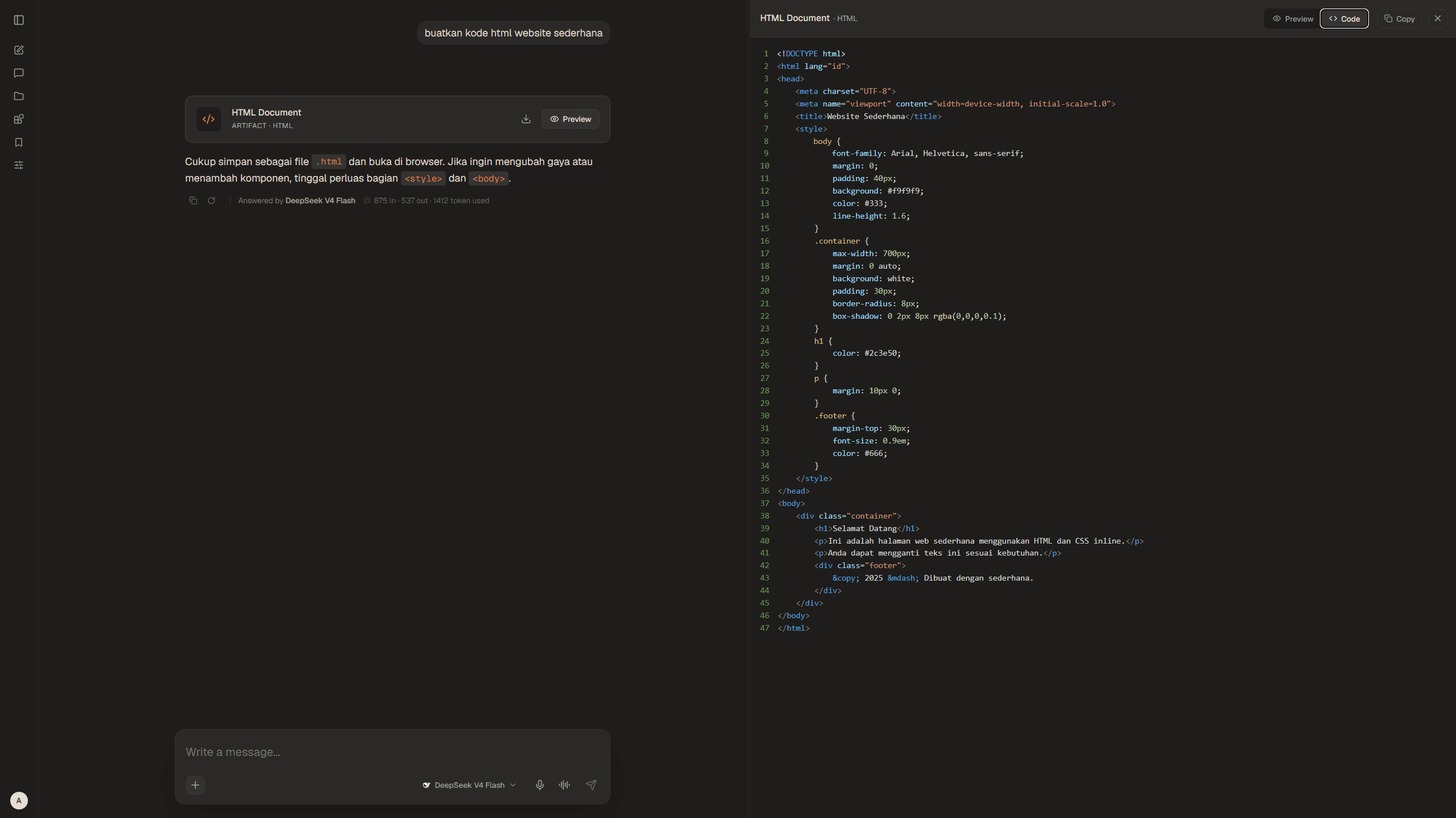Click the Selamat Datang h1 code line
1456x818 pixels.
867,528
